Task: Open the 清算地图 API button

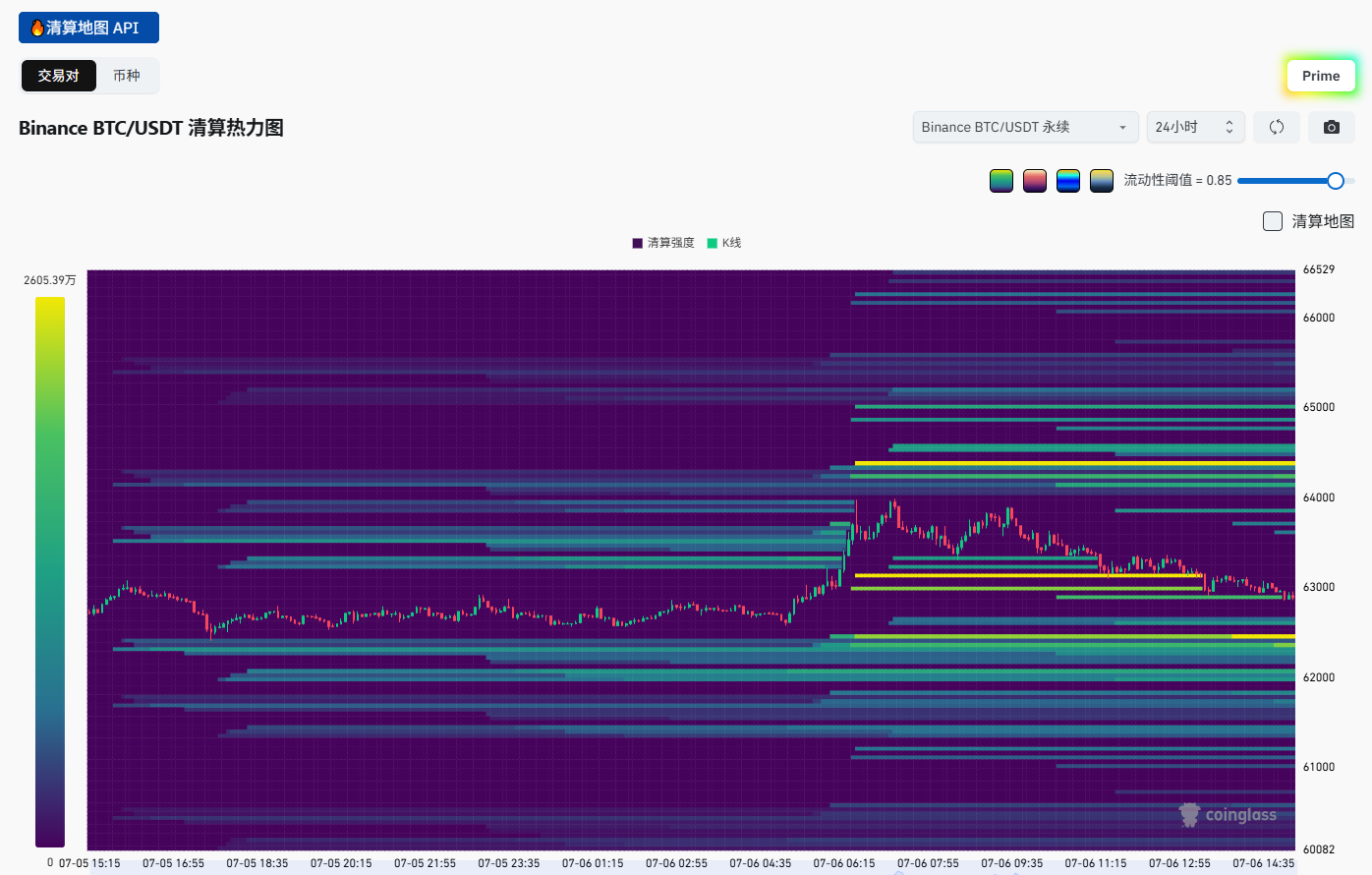Action: 88,28
